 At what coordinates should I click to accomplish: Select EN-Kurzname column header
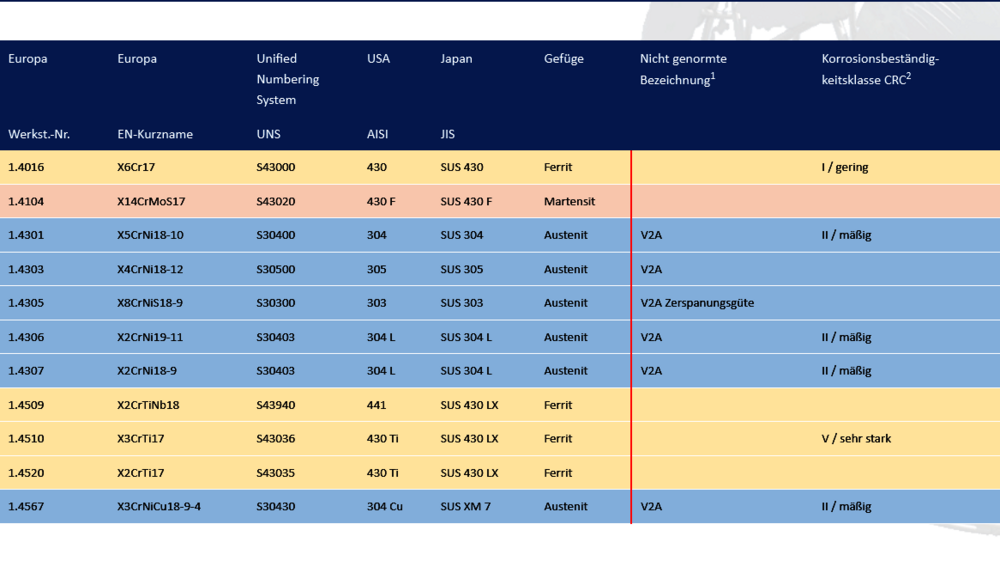(155, 135)
